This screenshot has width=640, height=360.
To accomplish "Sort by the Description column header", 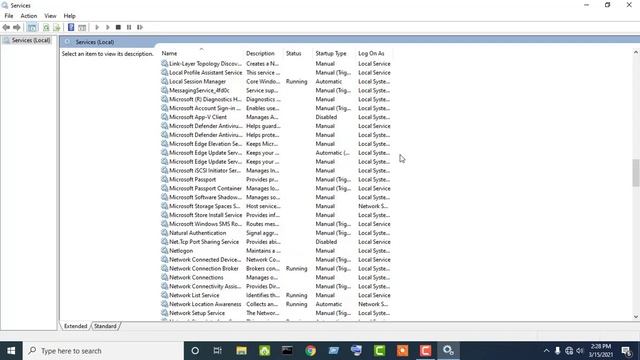I will click(264, 53).
